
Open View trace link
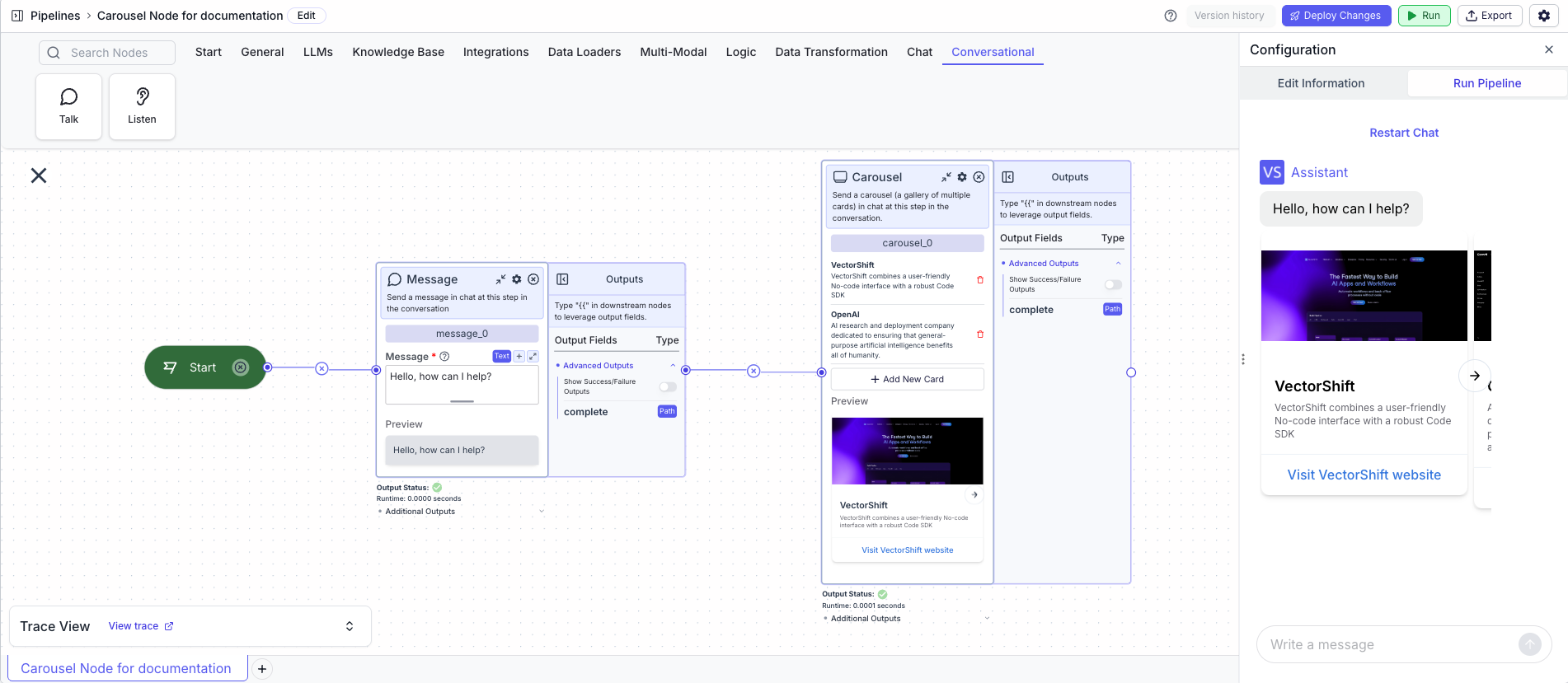point(141,626)
